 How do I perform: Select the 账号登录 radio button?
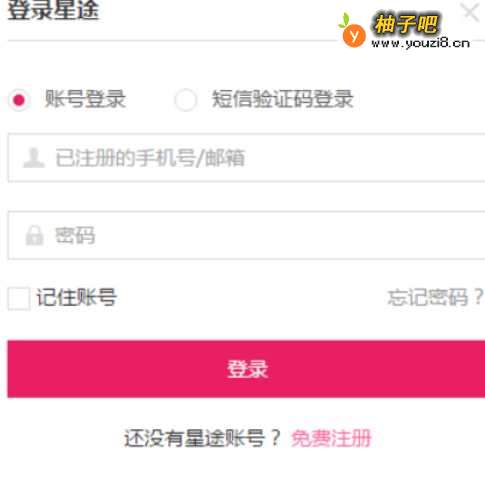[19, 100]
